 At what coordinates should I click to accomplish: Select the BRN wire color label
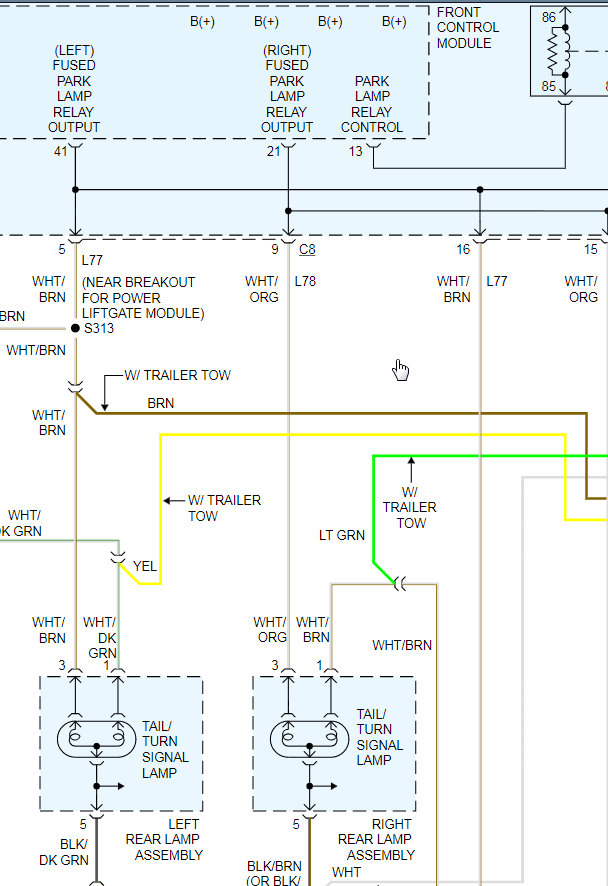160,403
